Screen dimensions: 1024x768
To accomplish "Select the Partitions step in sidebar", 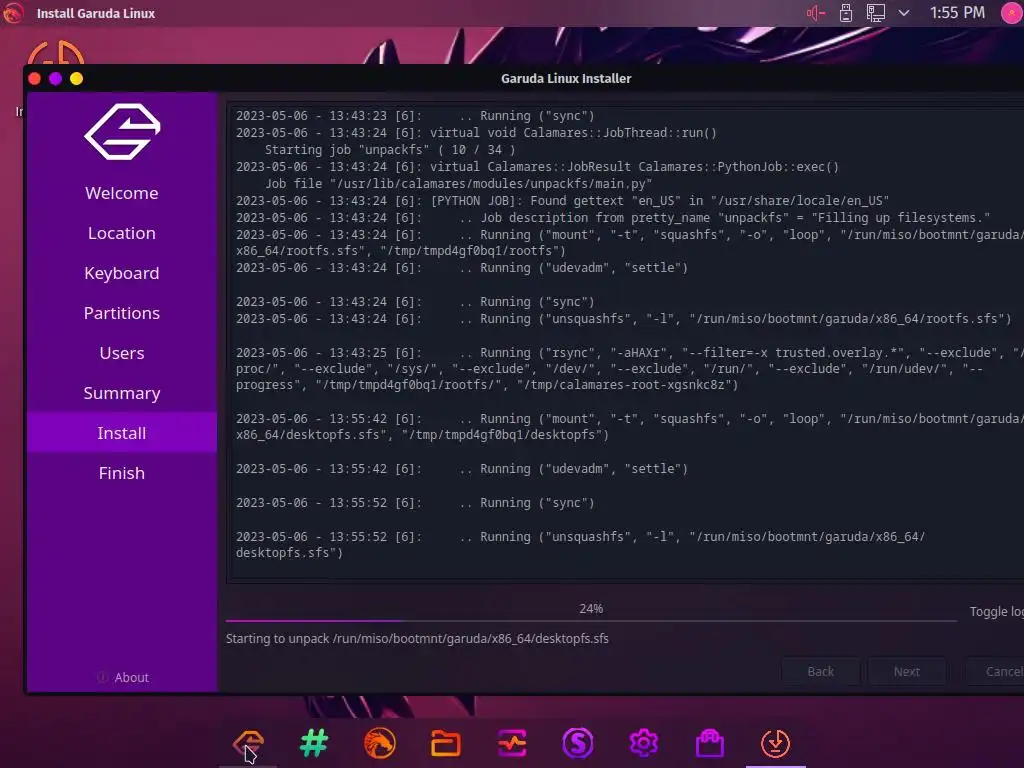I will [x=121, y=313].
